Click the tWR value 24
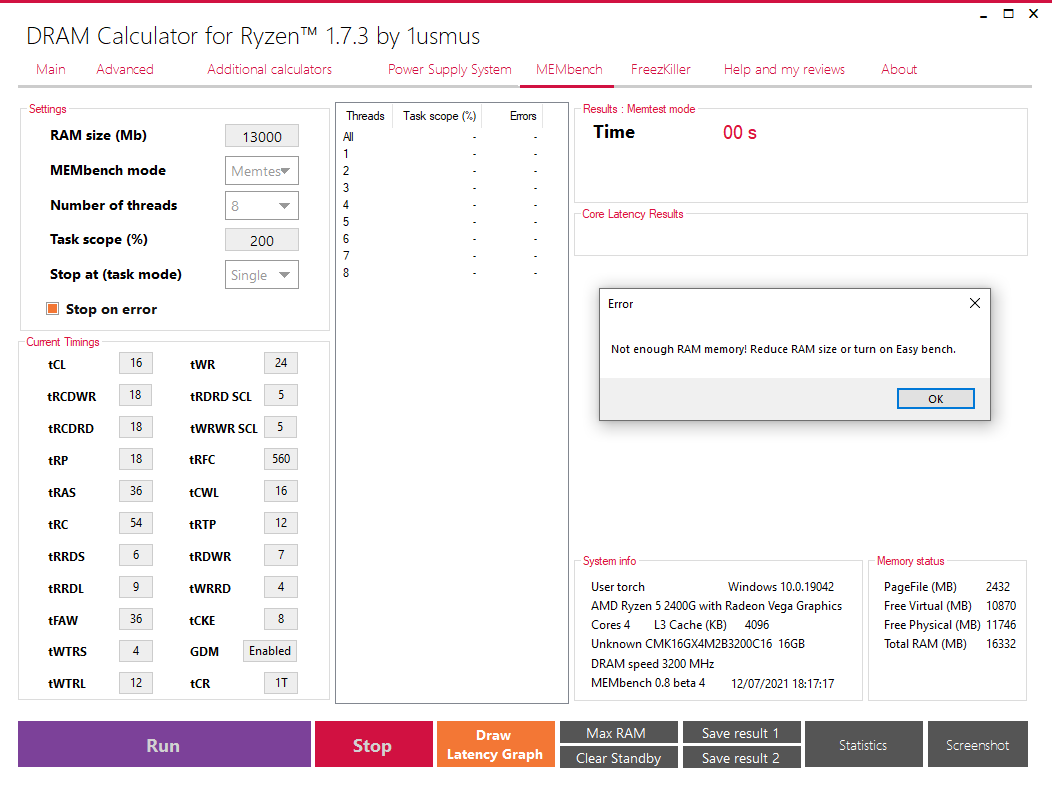The width and height of the screenshot is (1052, 785). coord(281,363)
